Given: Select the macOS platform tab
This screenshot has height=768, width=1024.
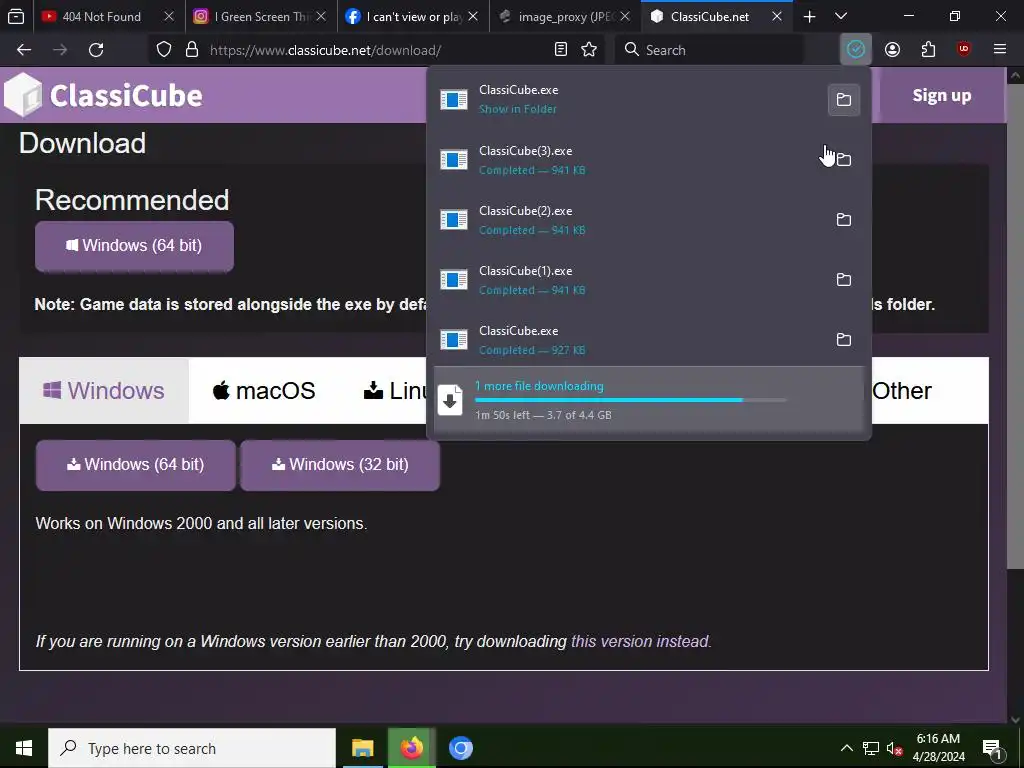Looking at the screenshot, I should (x=264, y=391).
